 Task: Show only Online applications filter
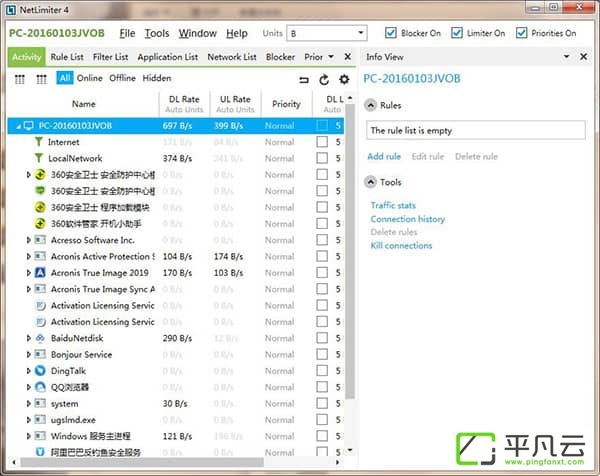point(90,78)
